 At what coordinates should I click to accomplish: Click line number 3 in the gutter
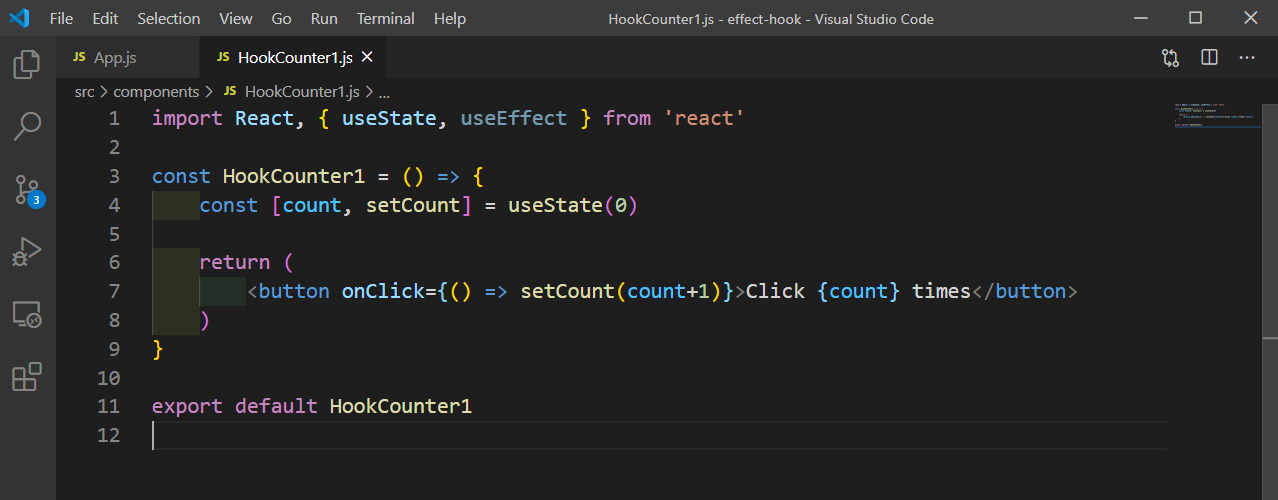click(x=114, y=176)
